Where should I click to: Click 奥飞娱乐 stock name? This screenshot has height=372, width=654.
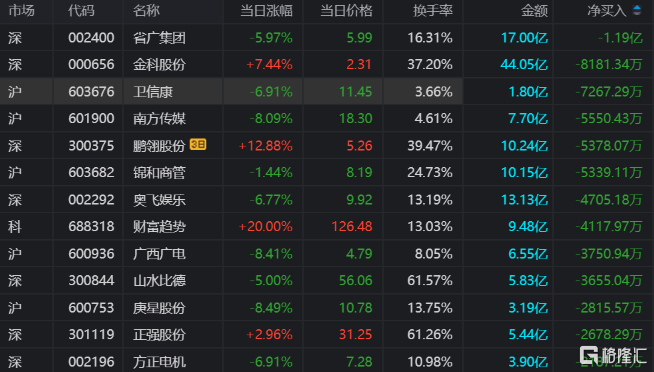coord(159,200)
